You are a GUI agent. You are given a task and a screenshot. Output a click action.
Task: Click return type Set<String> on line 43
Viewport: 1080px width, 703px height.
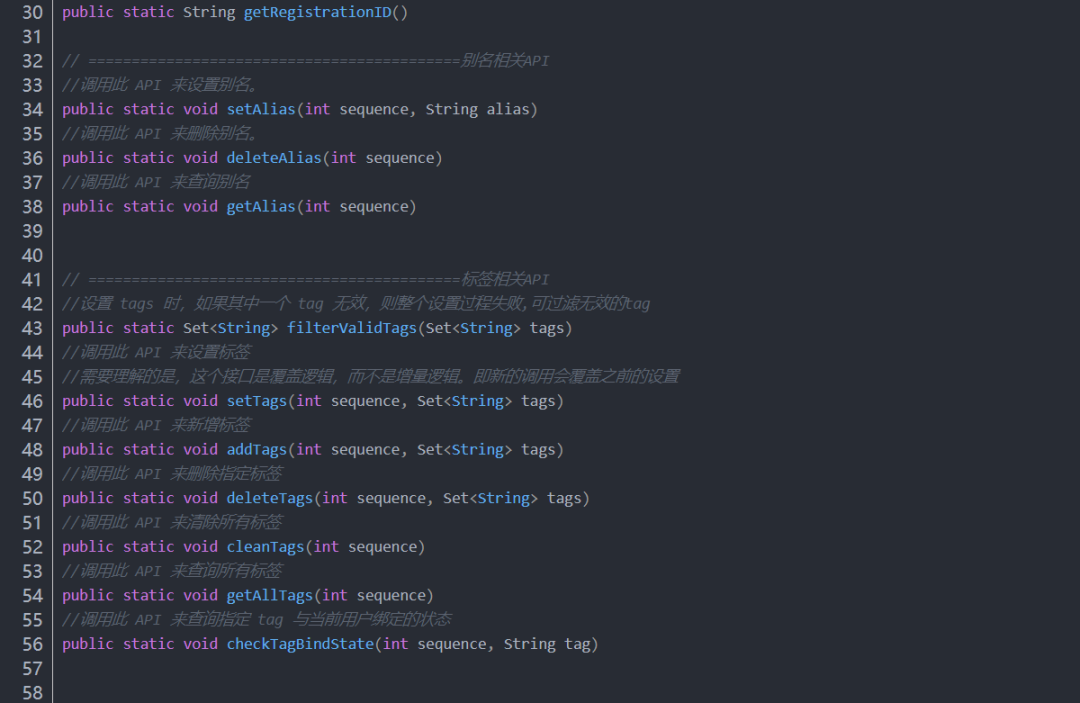pyautogui.click(x=230, y=328)
